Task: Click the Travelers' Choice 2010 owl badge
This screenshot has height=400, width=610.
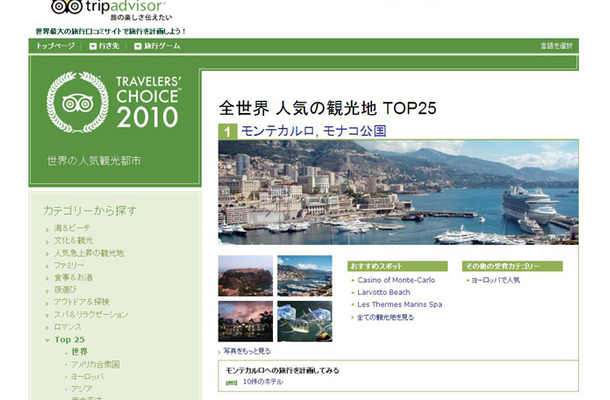Action: (77, 103)
